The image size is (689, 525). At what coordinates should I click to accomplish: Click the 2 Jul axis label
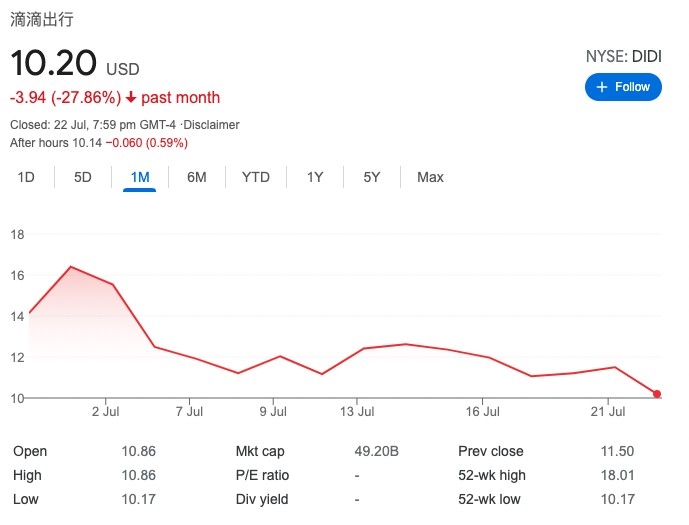pyautogui.click(x=105, y=412)
